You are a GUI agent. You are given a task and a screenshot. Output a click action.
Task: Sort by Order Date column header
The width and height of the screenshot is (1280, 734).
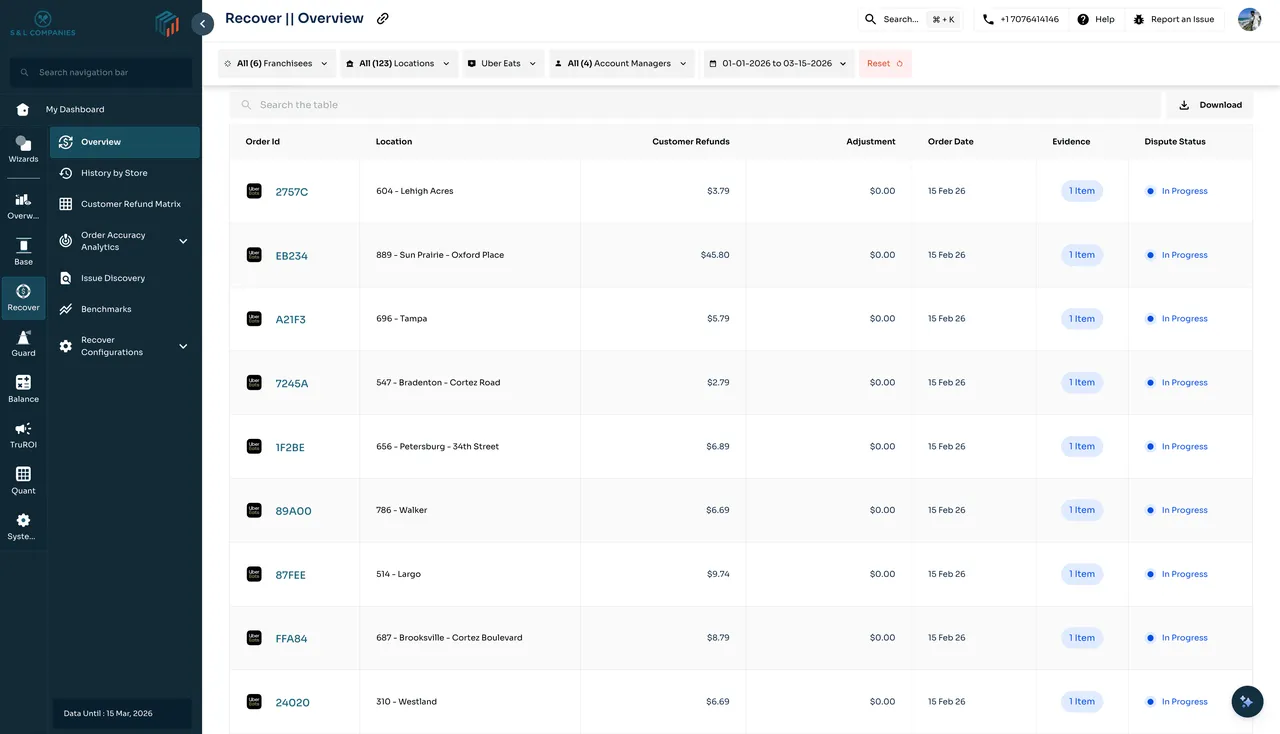tap(950, 142)
